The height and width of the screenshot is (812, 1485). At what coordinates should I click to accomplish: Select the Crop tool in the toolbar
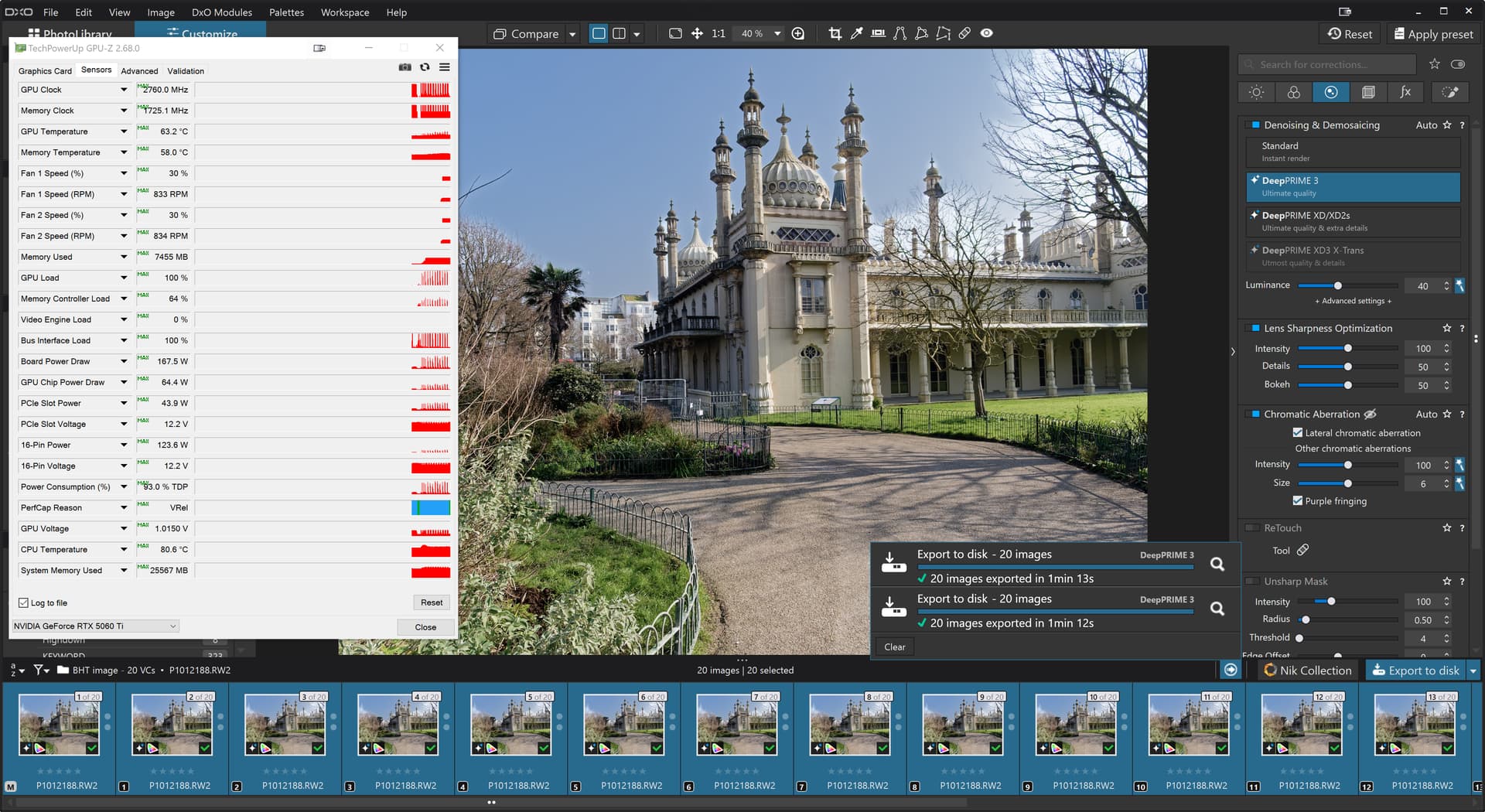tap(835, 33)
